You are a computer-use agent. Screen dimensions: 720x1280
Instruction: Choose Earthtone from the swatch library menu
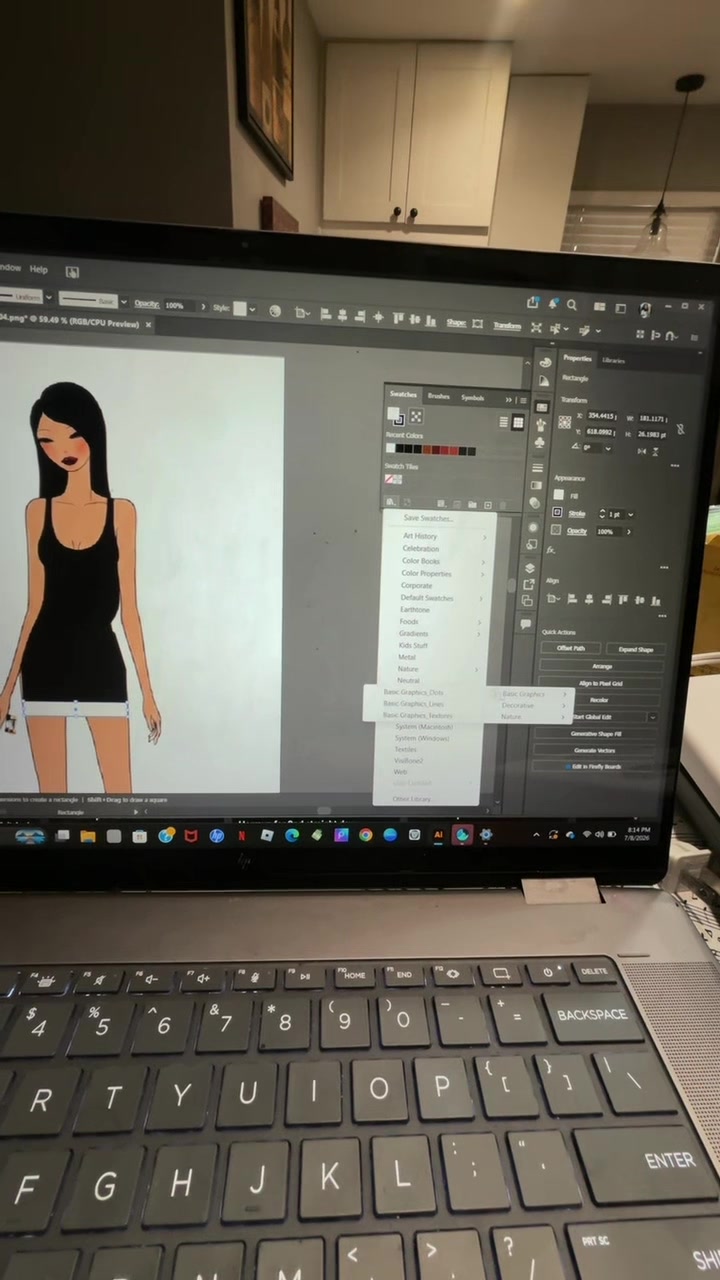click(x=415, y=610)
